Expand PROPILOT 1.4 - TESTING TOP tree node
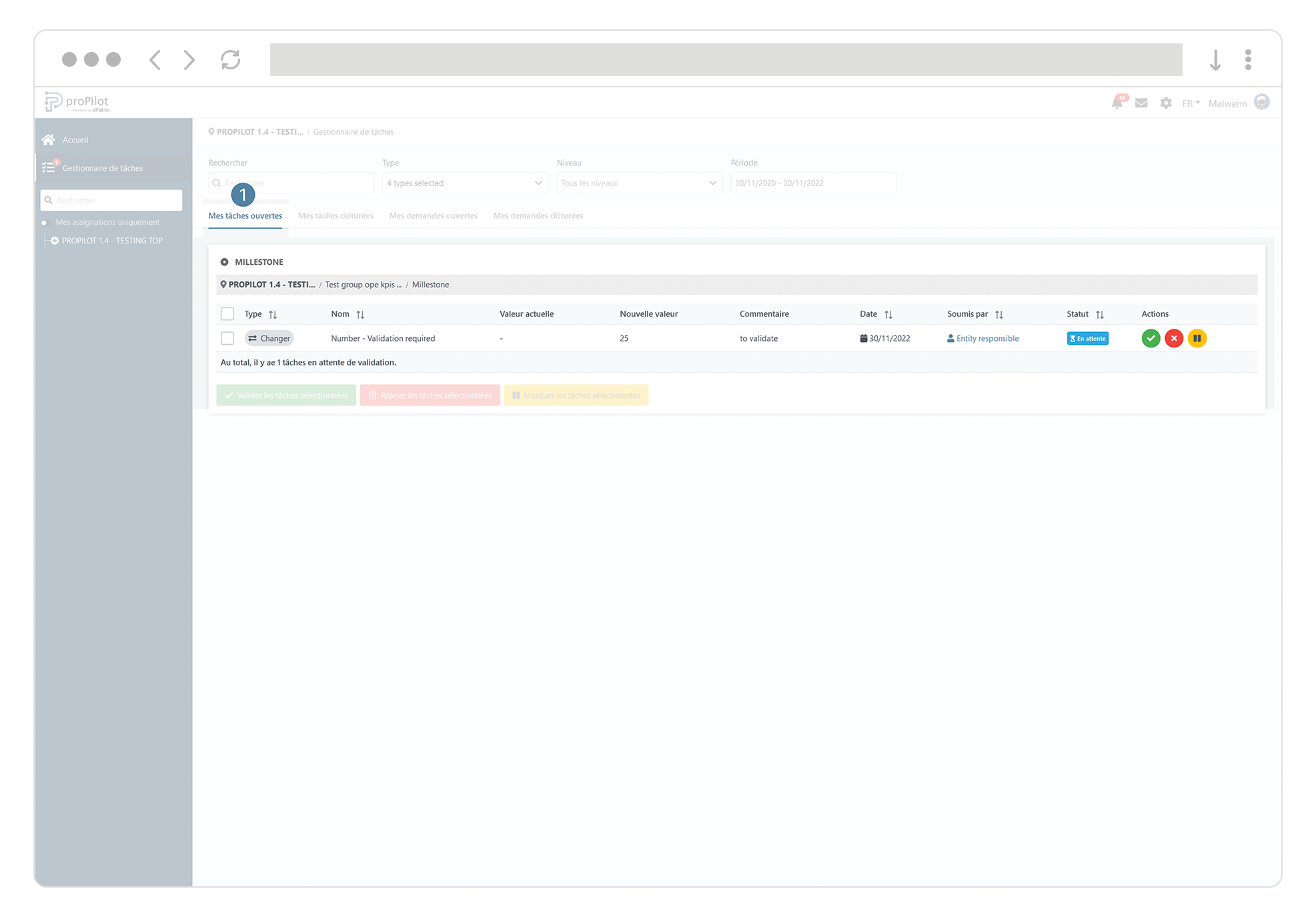This screenshot has height=923, width=1316. click(x=55, y=241)
